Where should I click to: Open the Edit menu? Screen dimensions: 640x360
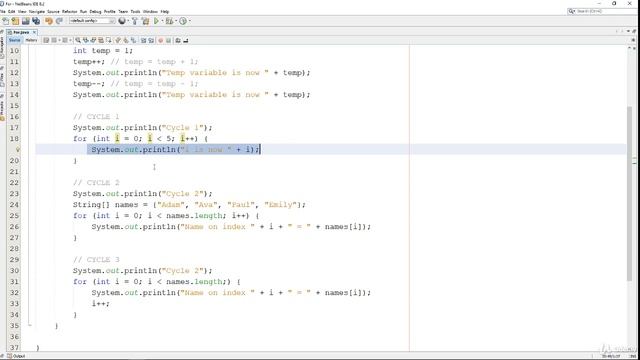pos(11,11)
